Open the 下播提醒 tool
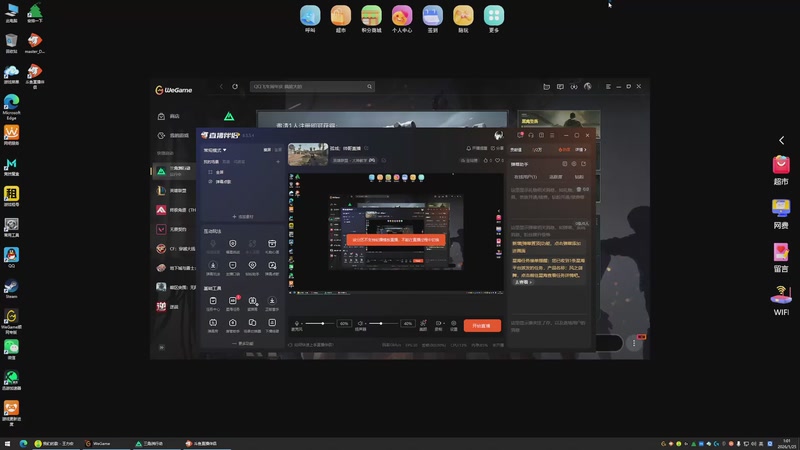Image resolution: width=800 pixels, height=450 pixels. pyautogui.click(x=272, y=326)
